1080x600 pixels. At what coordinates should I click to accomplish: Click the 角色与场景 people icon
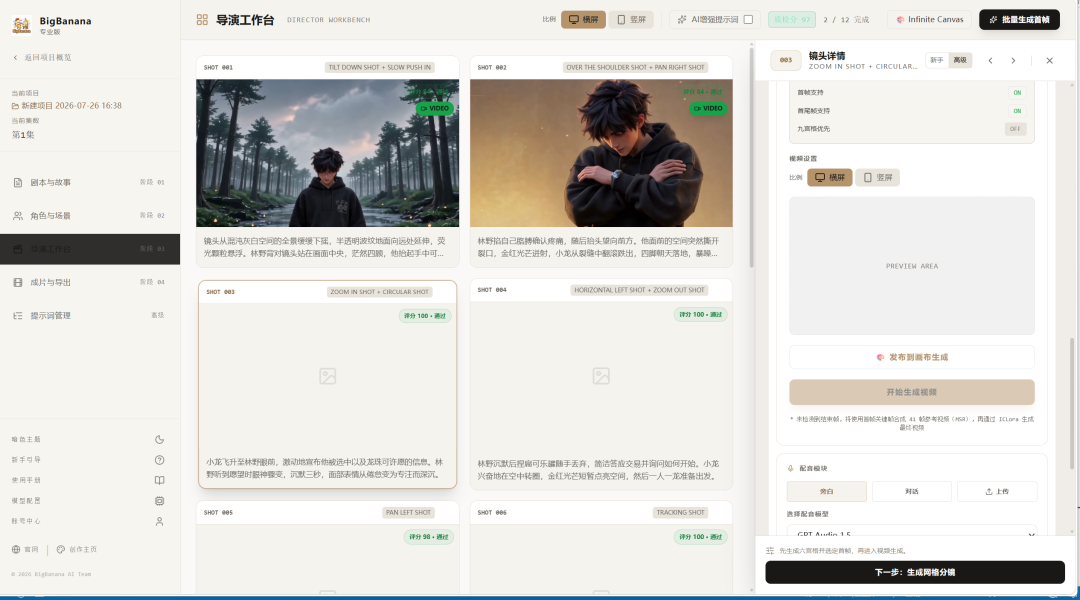click(18, 216)
